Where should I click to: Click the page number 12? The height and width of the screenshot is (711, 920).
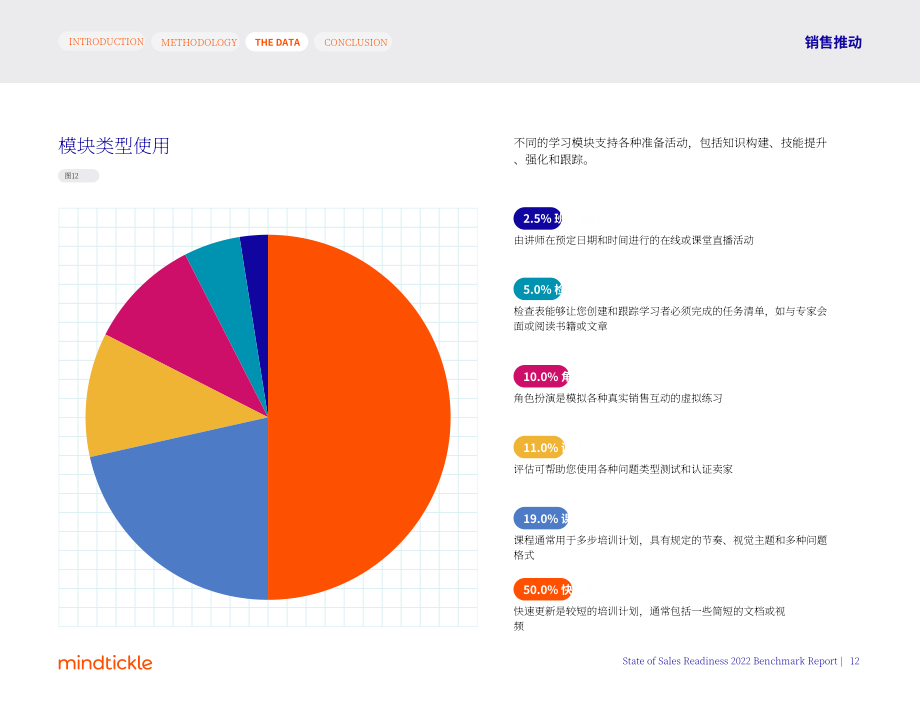click(855, 661)
